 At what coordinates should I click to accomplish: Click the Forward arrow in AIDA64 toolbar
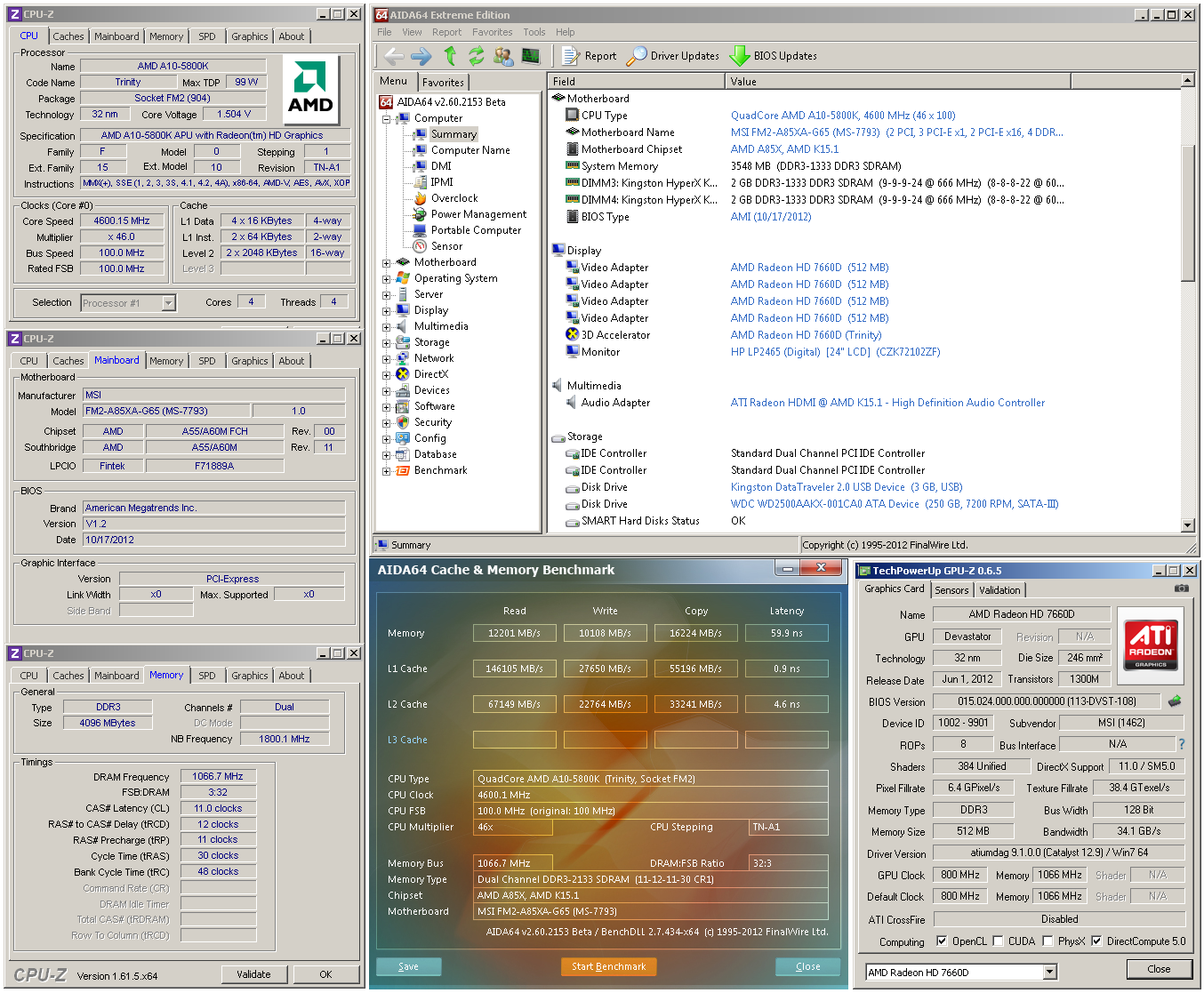coord(421,56)
